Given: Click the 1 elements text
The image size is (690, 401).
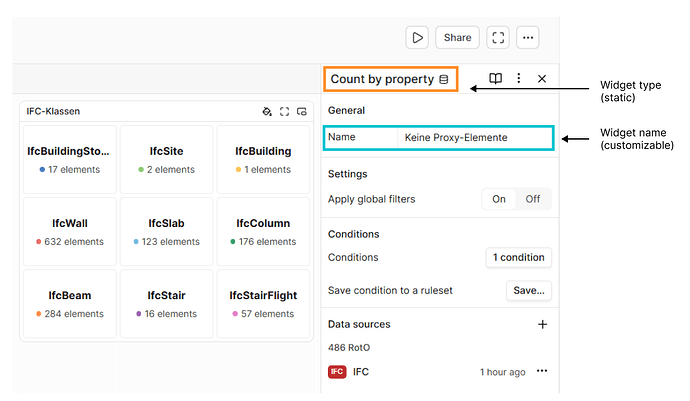Looking at the screenshot, I should (268, 169).
